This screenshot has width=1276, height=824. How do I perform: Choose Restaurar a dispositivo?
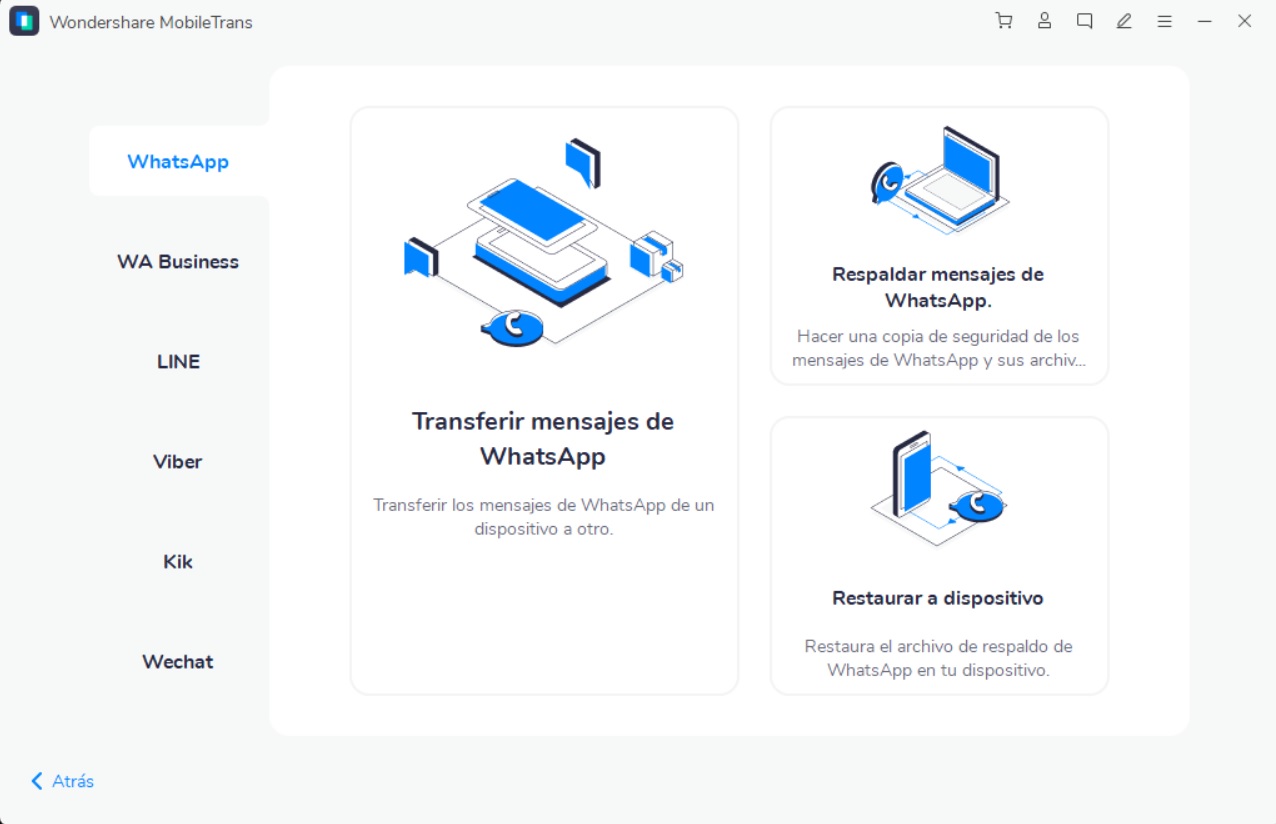click(938, 598)
